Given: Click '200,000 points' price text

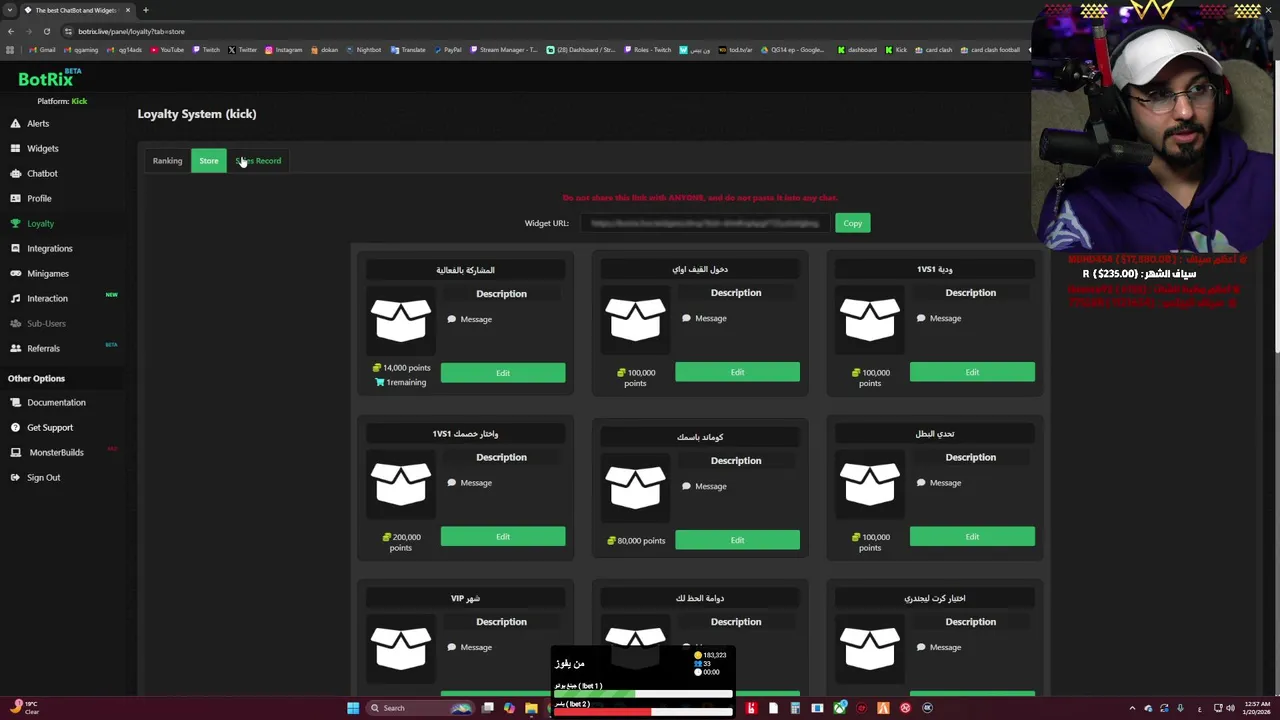Looking at the screenshot, I should (401, 542).
